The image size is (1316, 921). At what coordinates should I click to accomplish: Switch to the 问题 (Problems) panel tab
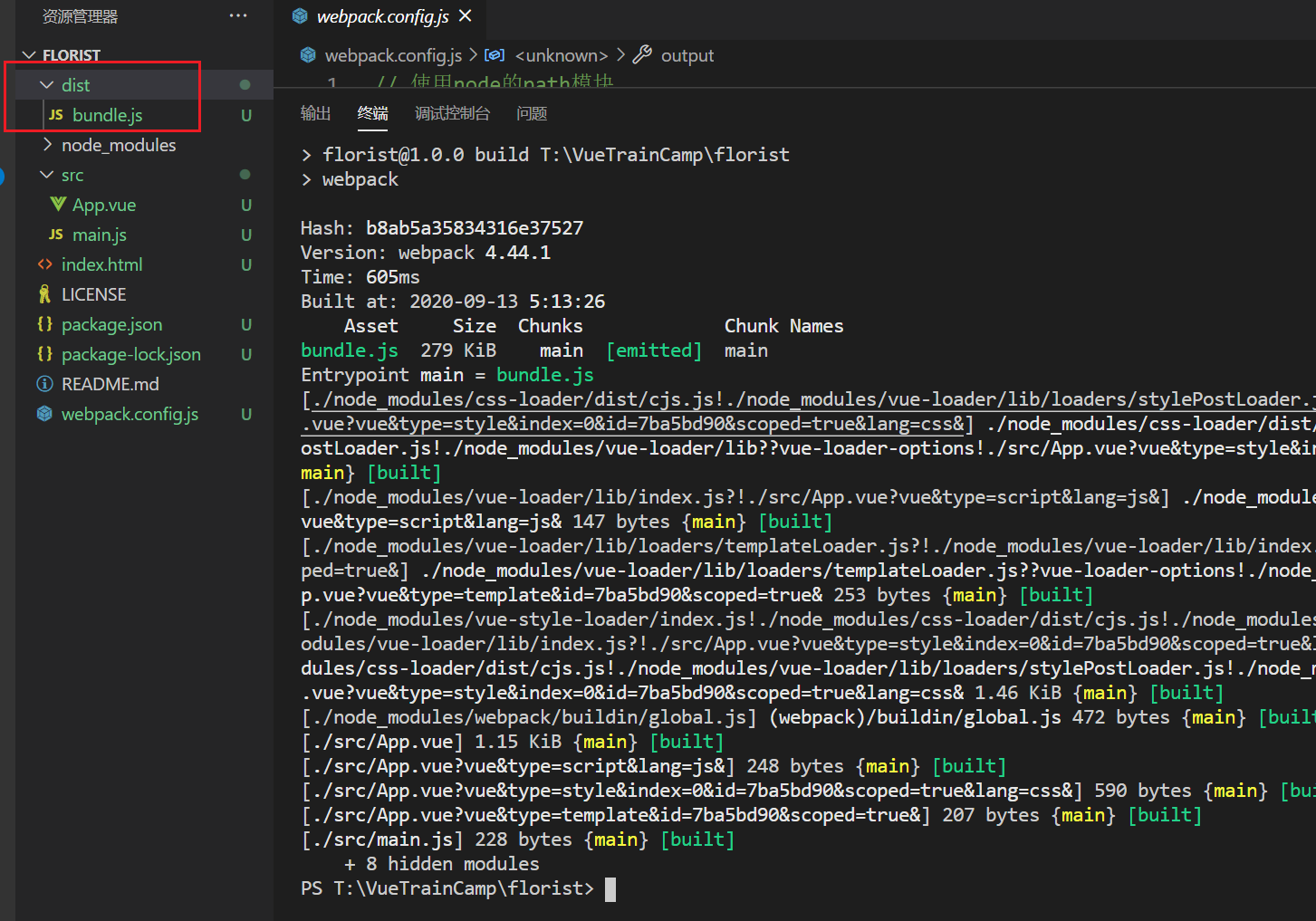coord(532,113)
